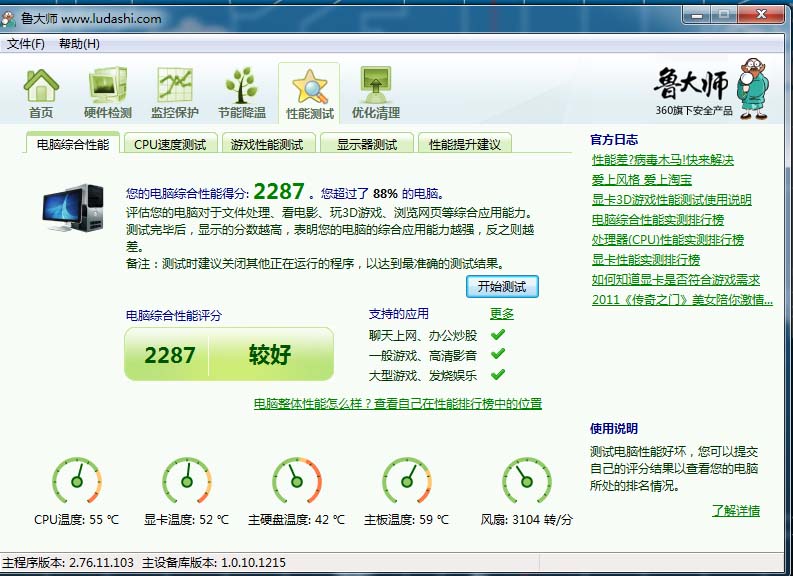
Task: Click the 88% percentile text
Action: point(385,193)
